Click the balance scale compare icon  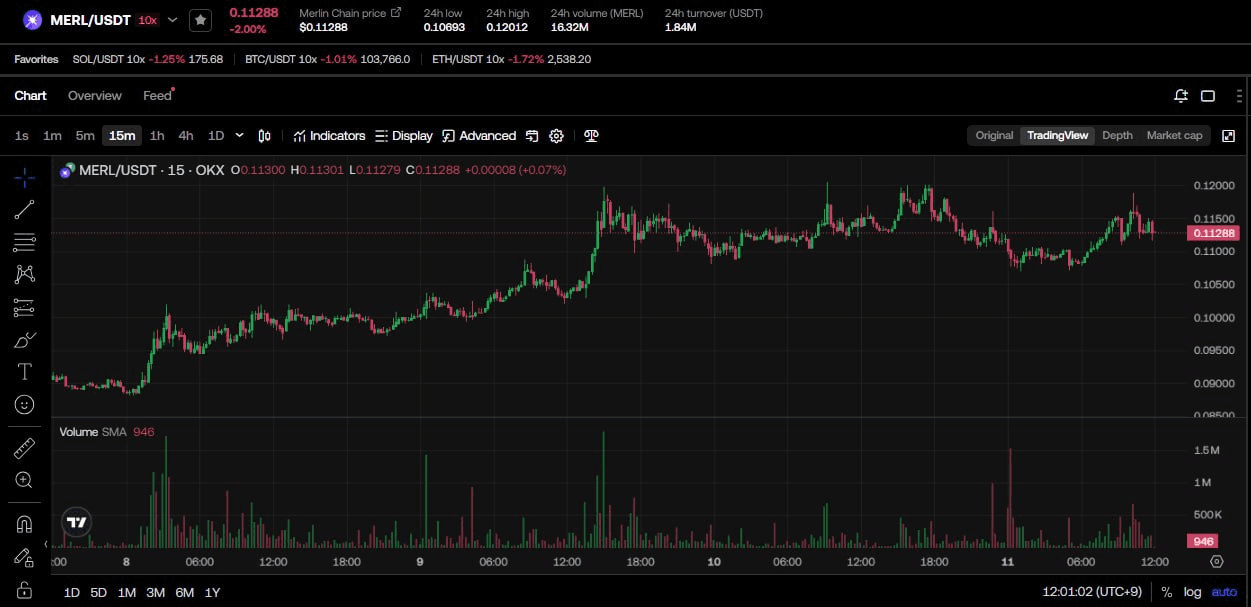pos(591,136)
